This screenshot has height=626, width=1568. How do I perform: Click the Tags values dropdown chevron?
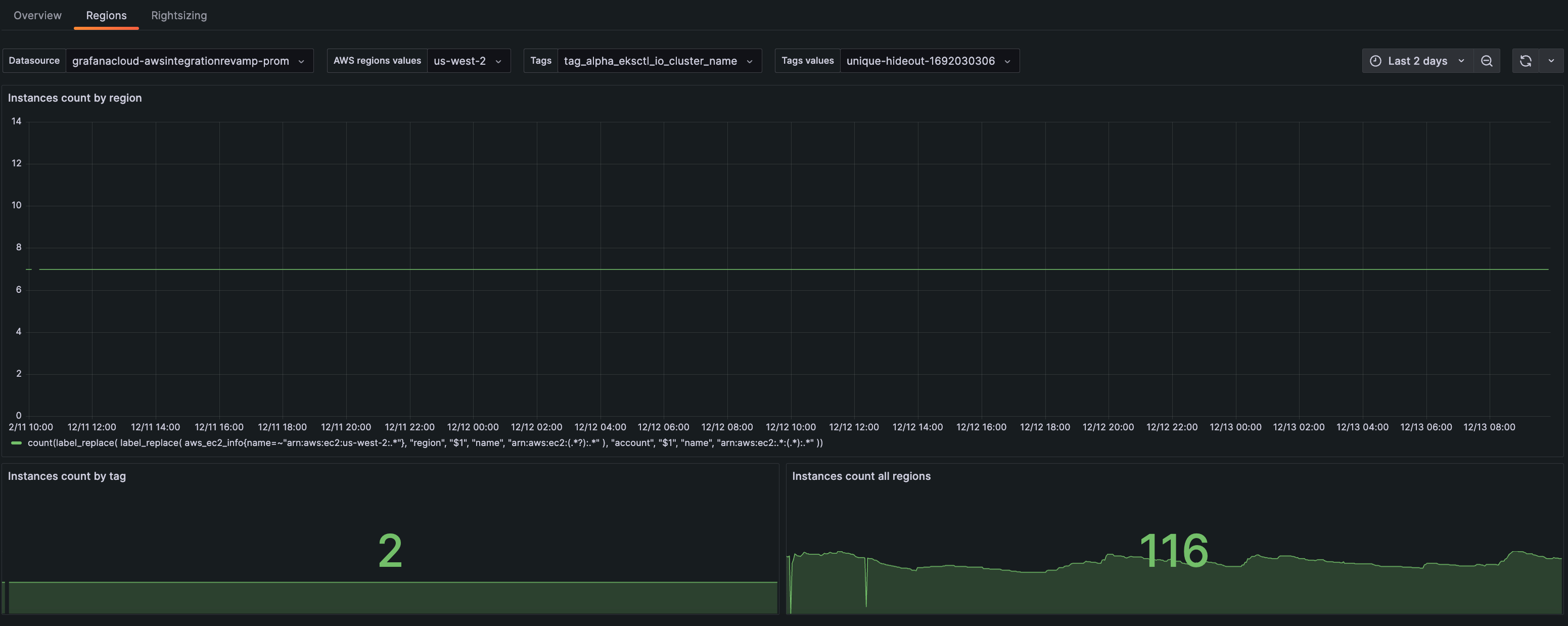[1007, 61]
